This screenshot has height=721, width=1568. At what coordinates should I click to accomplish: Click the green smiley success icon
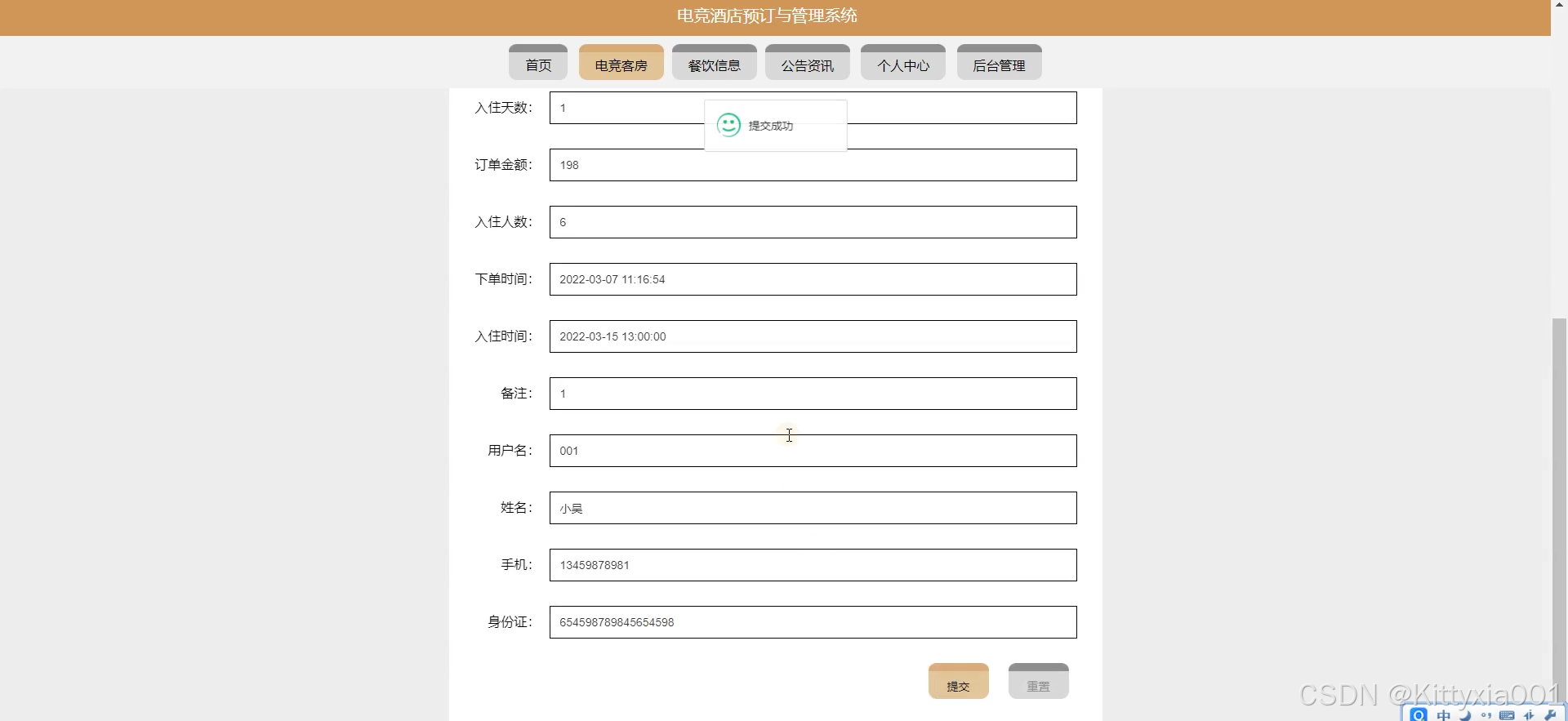pyautogui.click(x=728, y=125)
